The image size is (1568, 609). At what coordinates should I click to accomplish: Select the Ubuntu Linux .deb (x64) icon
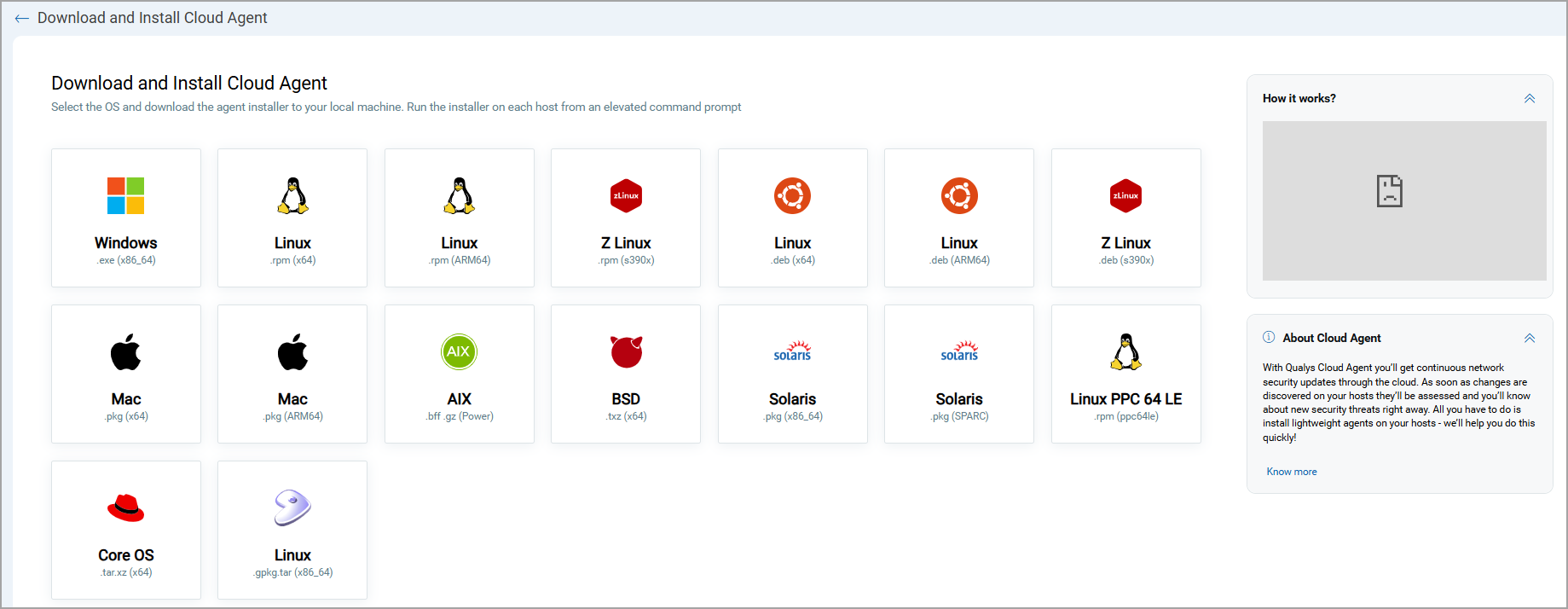(x=792, y=196)
